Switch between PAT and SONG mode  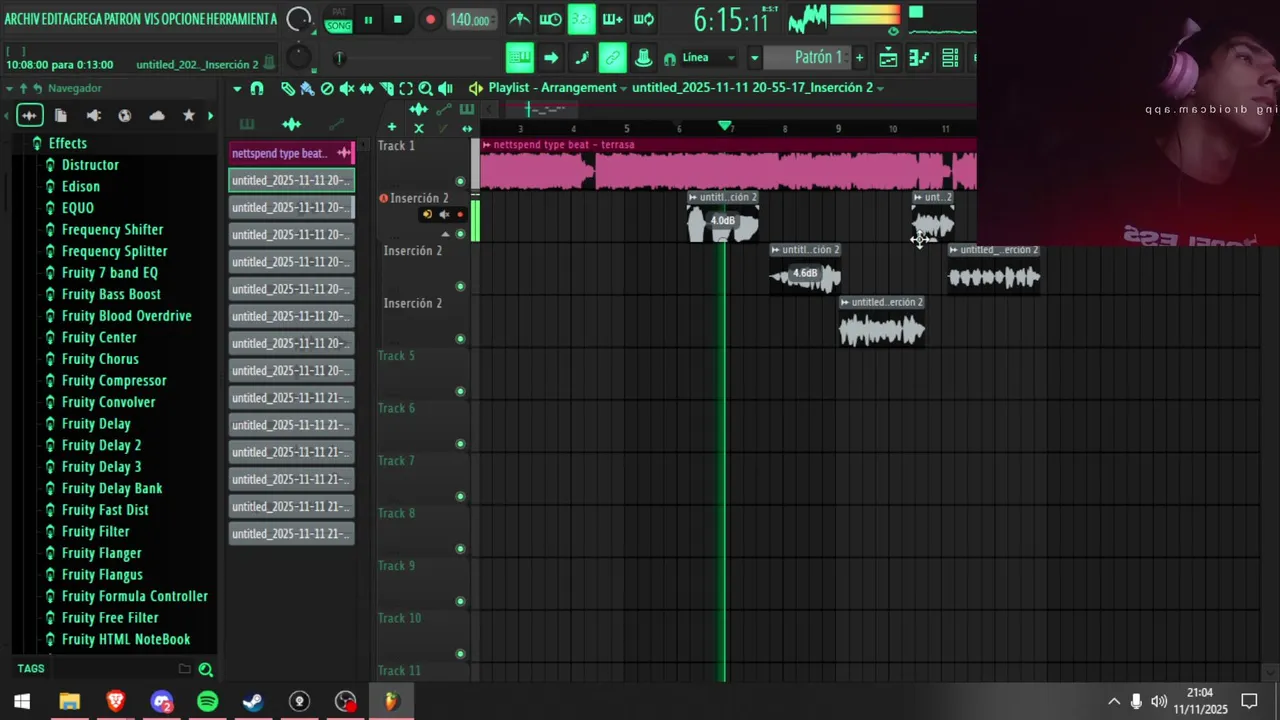click(x=338, y=20)
